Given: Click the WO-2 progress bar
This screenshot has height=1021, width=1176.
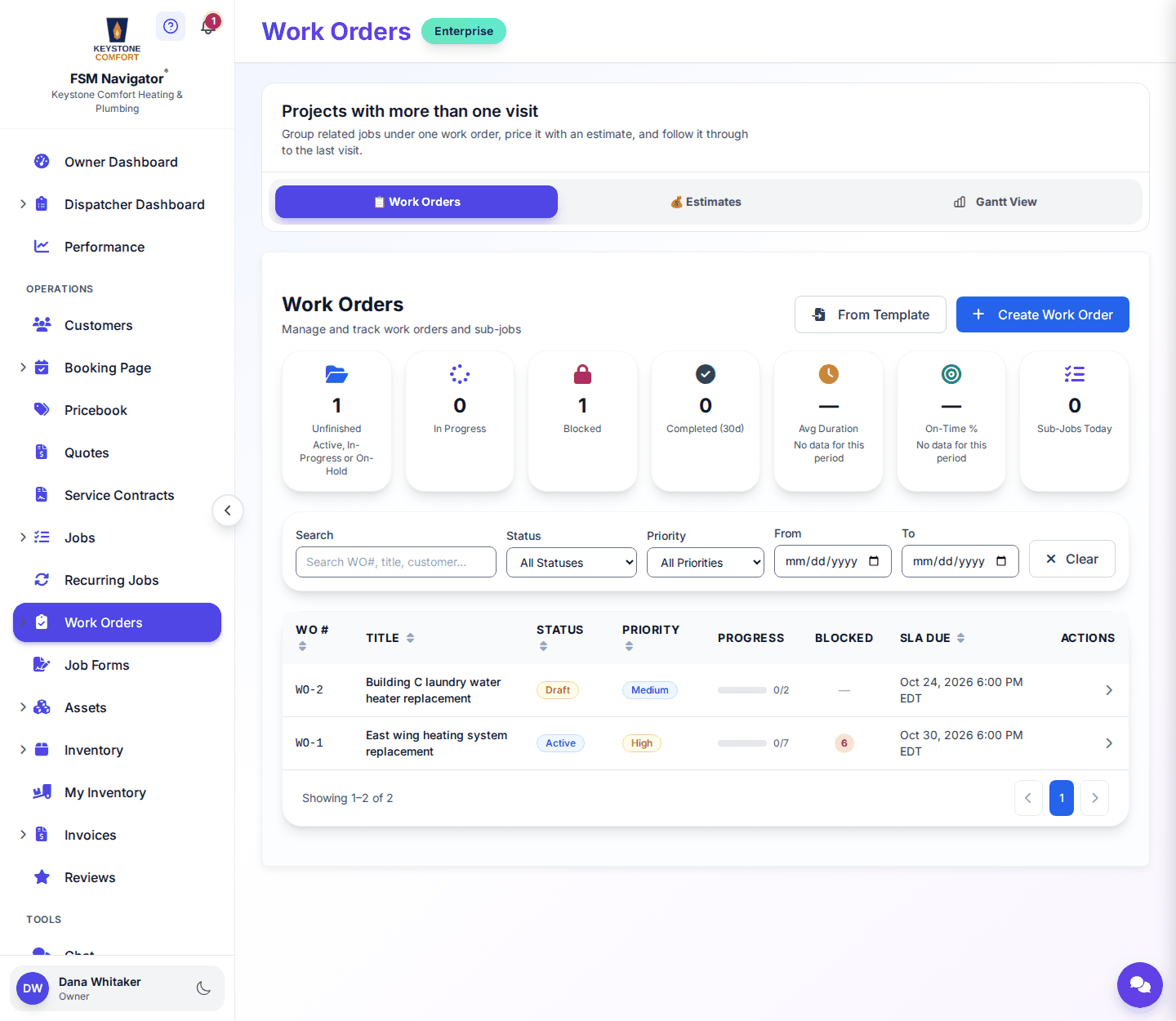Looking at the screenshot, I should 742,690.
